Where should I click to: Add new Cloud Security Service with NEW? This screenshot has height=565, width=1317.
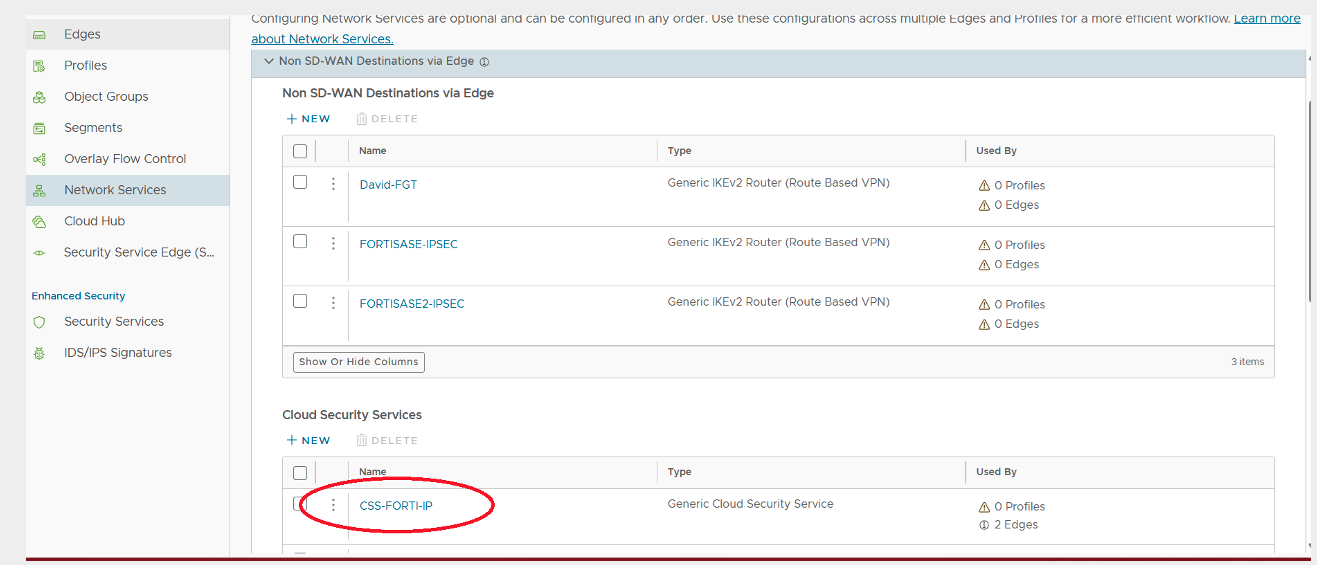pyautogui.click(x=308, y=440)
